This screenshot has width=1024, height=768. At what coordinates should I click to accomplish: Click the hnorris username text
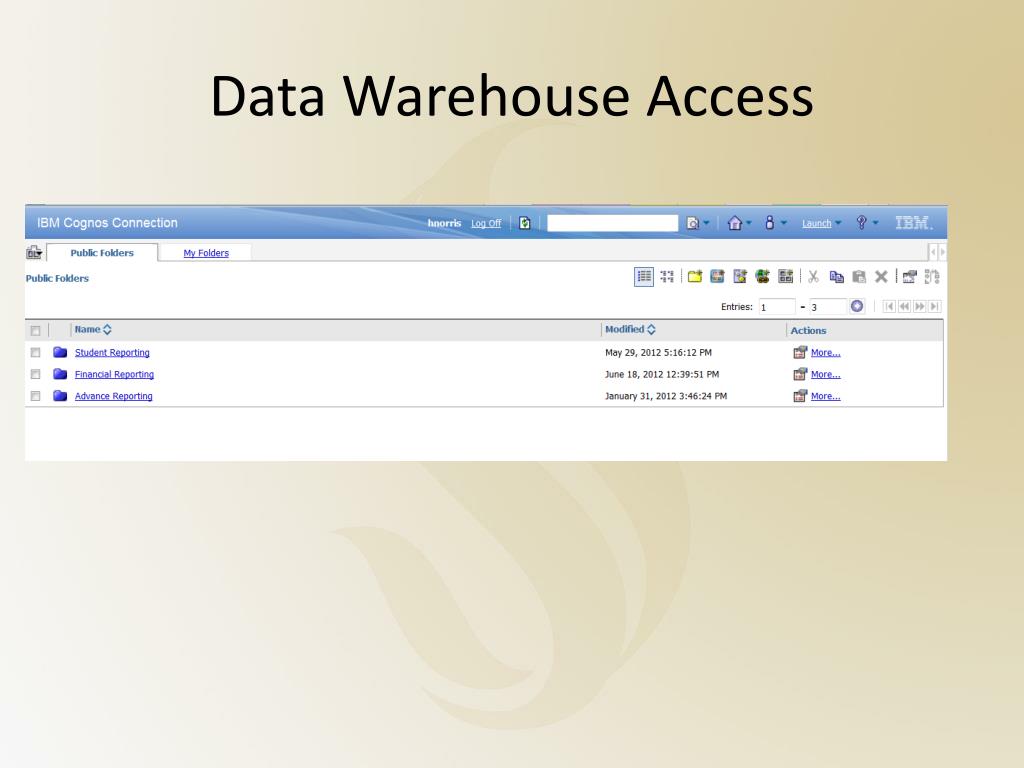444,223
